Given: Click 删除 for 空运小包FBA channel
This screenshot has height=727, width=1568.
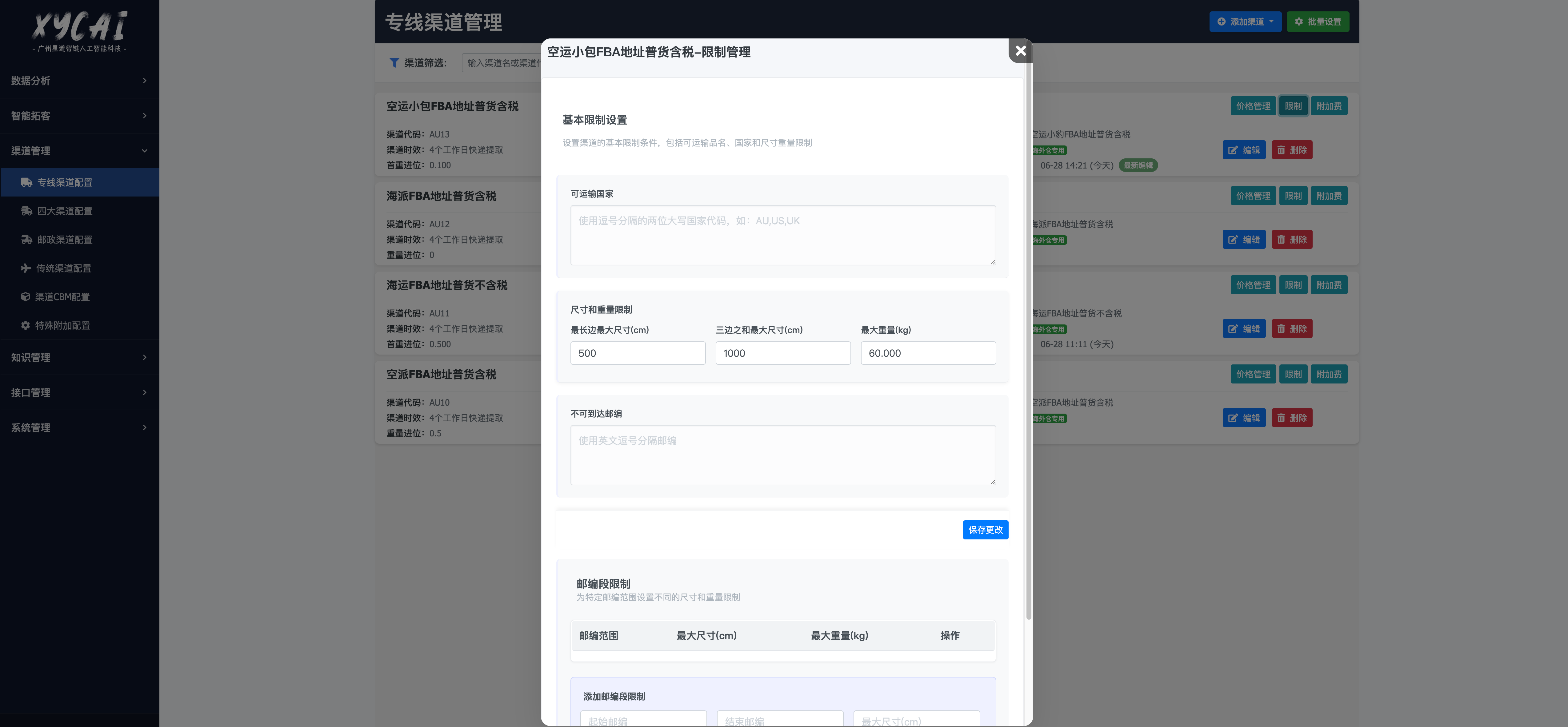Looking at the screenshot, I should (1292, 150).
